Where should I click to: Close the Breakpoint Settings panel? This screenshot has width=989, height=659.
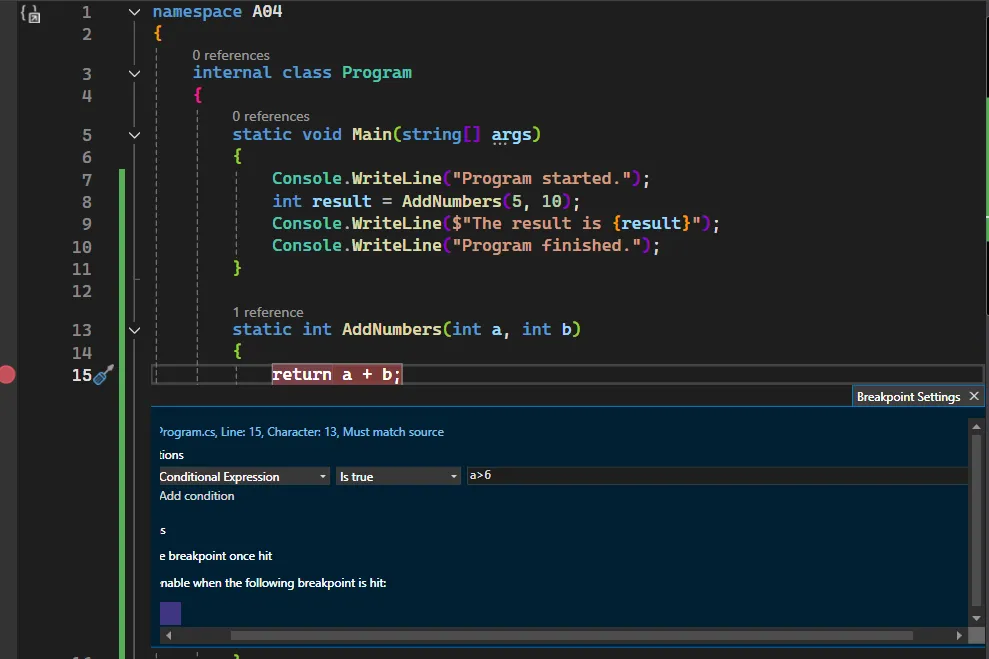point(974,396)
